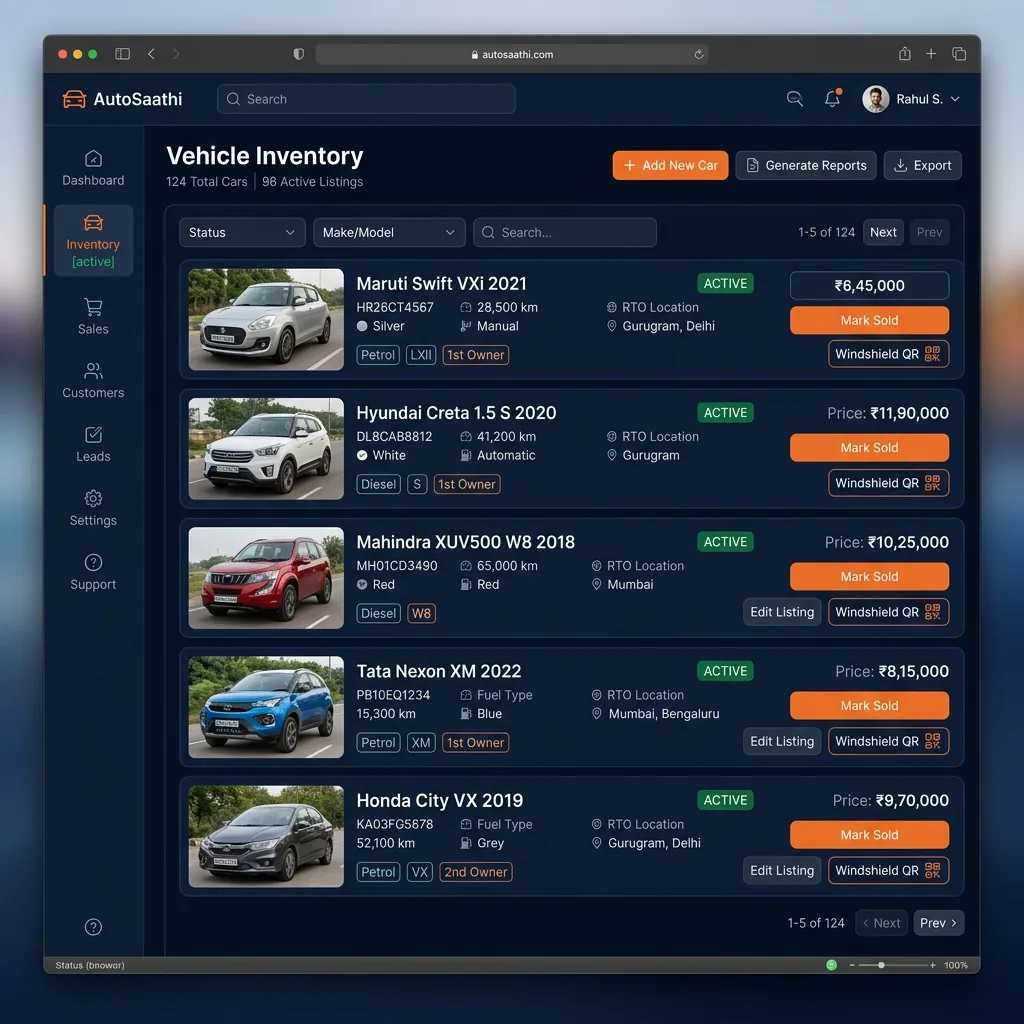Open Hyundai Creta car thumbnail
The image size is (1024, 1024).
tap(266, 449)
